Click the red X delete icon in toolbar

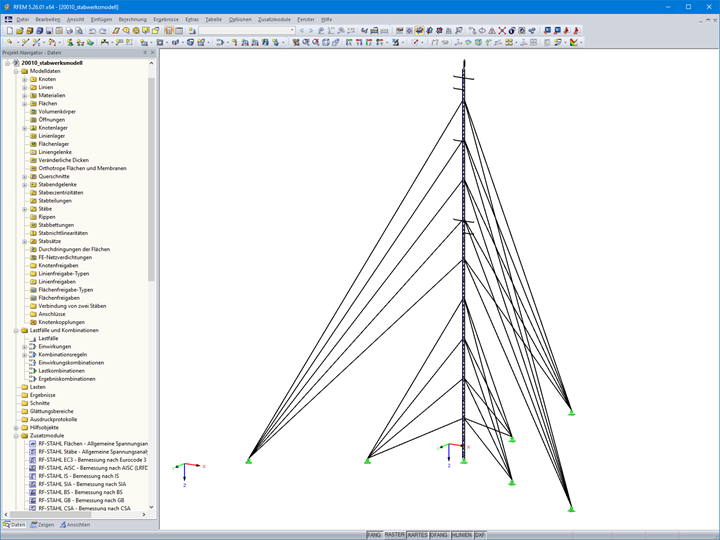coord(502,30)
